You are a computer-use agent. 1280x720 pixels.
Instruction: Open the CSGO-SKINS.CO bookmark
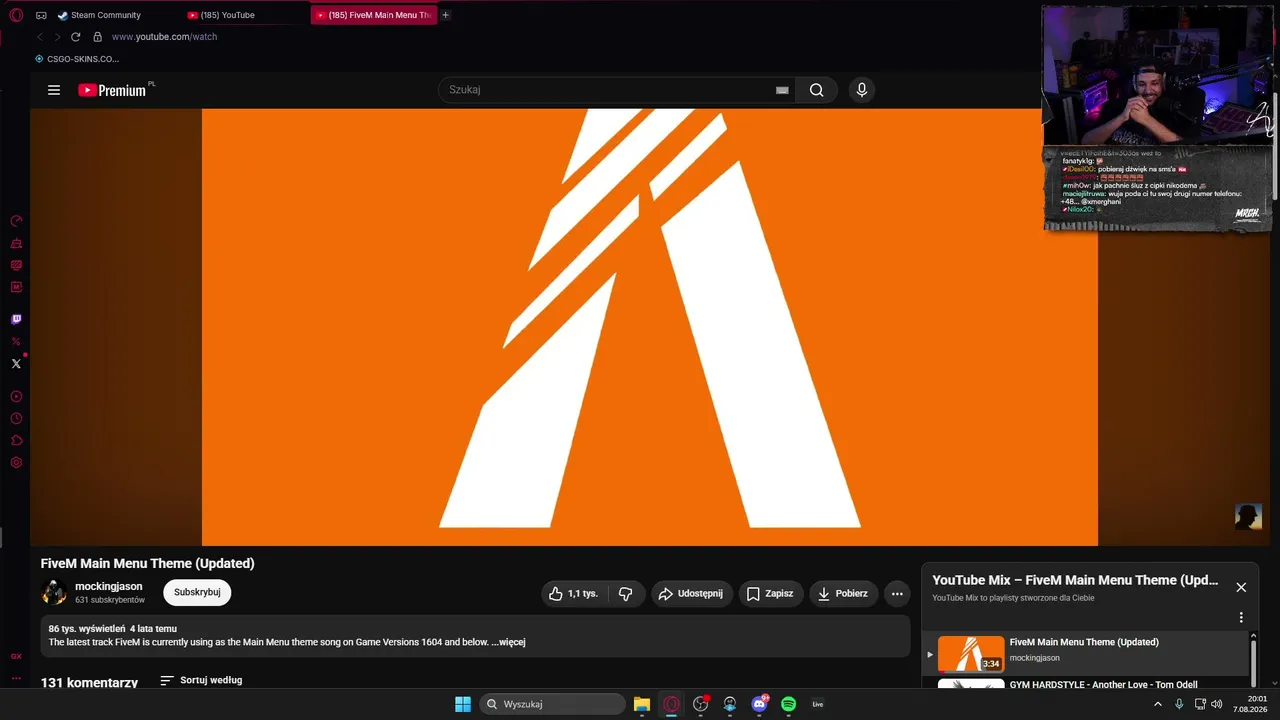point(77,59)
